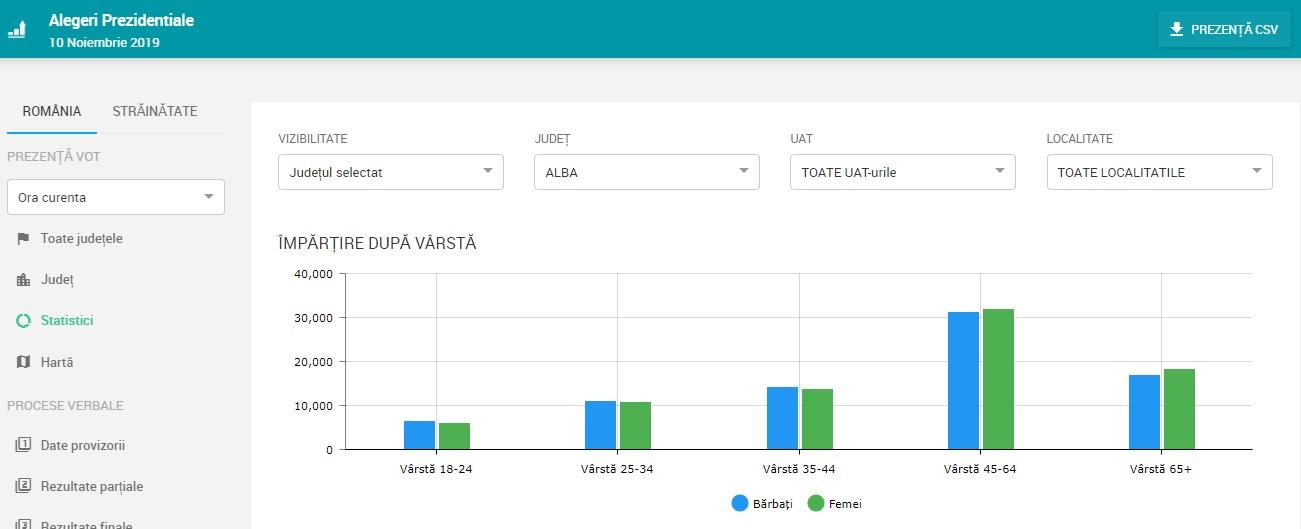
Task: Click the icon beside Date provizorii
Action: click(23, 445)
